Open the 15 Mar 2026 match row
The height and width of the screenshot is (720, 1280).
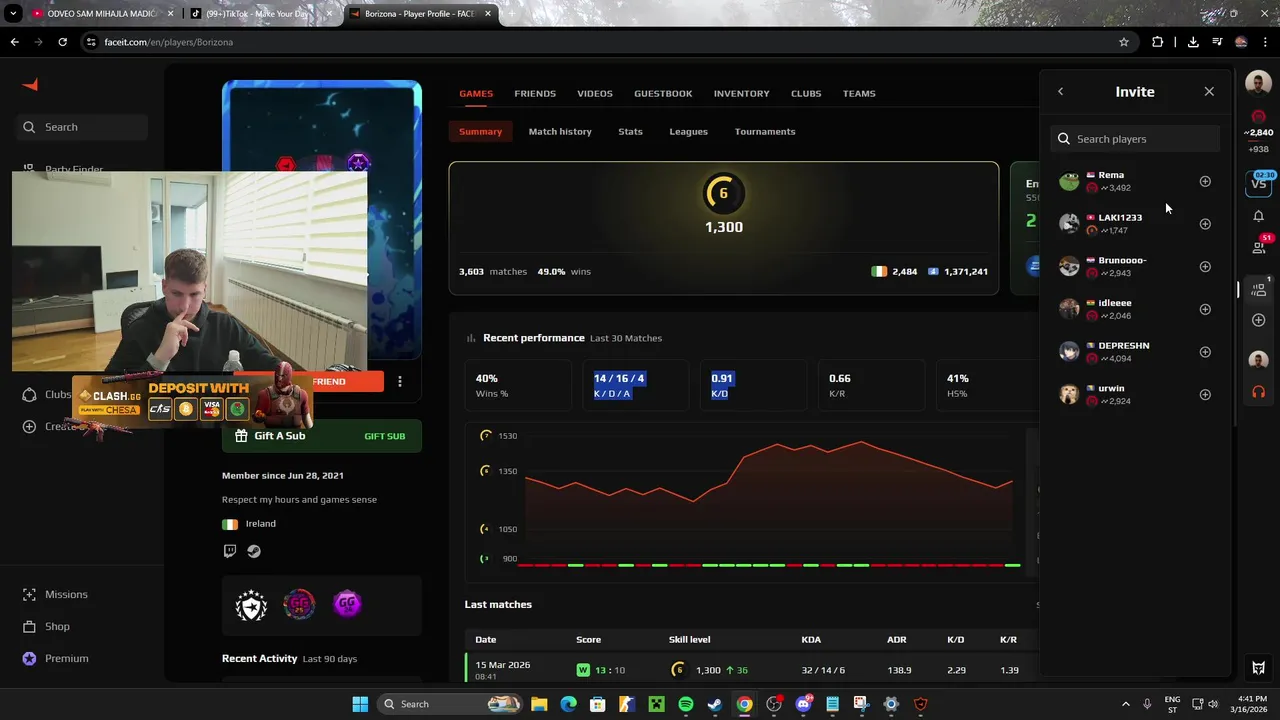(752, 669)
